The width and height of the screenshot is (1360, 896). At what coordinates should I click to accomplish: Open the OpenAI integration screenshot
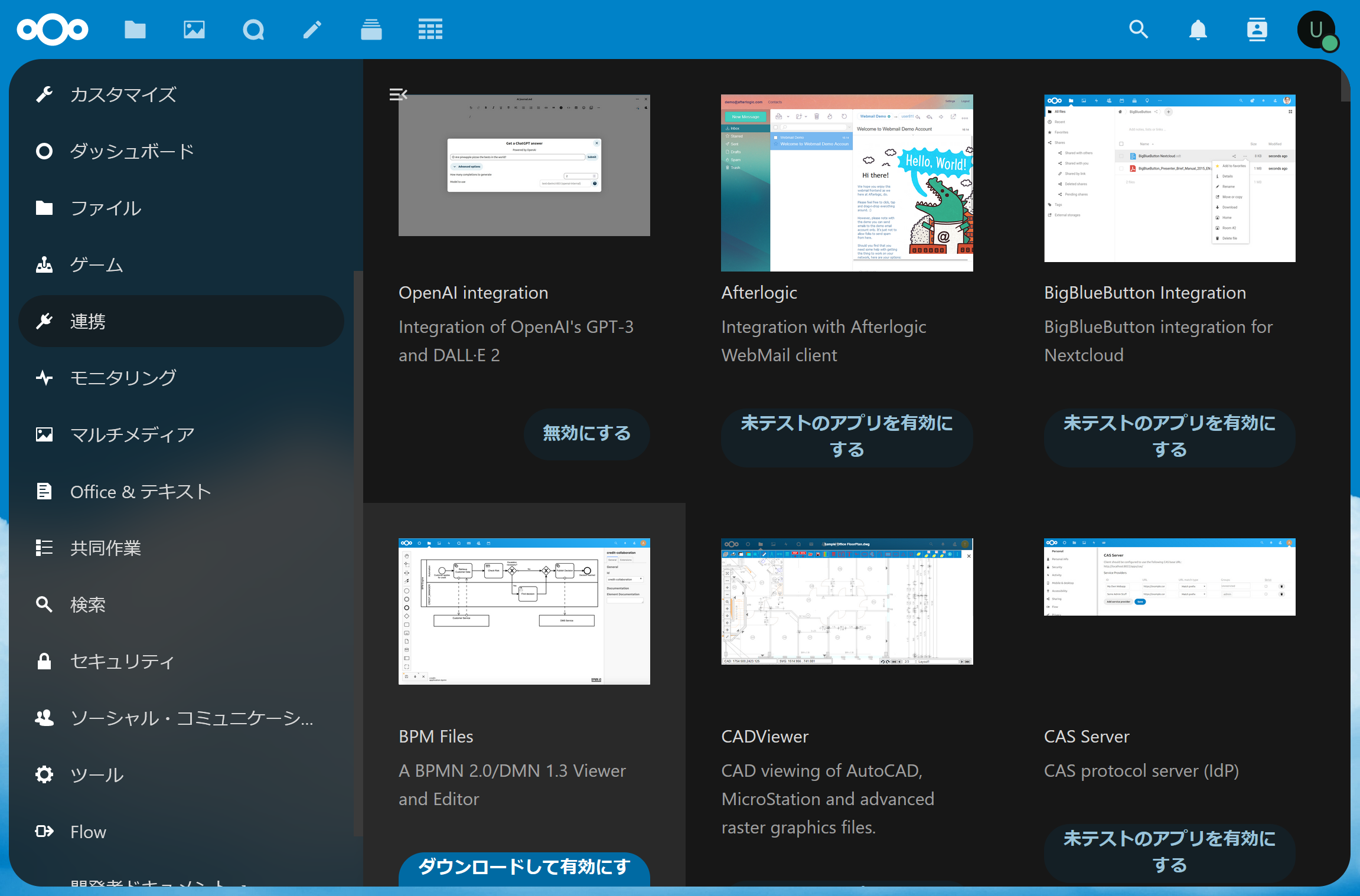[x=524, y=165]
